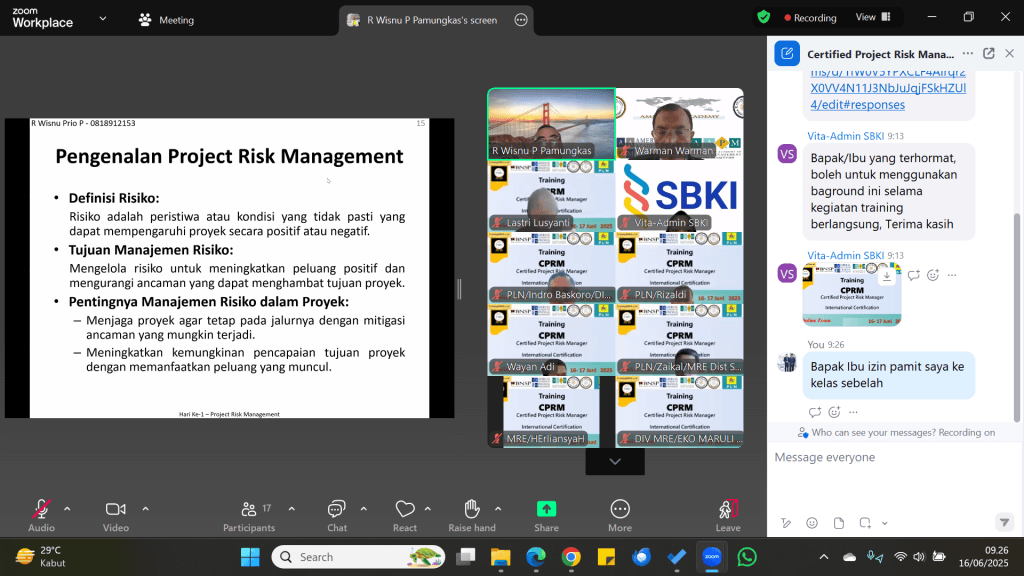Open WhatsApp from taskbar
The width and height of the screenshot is (1024, 576).
746,557
